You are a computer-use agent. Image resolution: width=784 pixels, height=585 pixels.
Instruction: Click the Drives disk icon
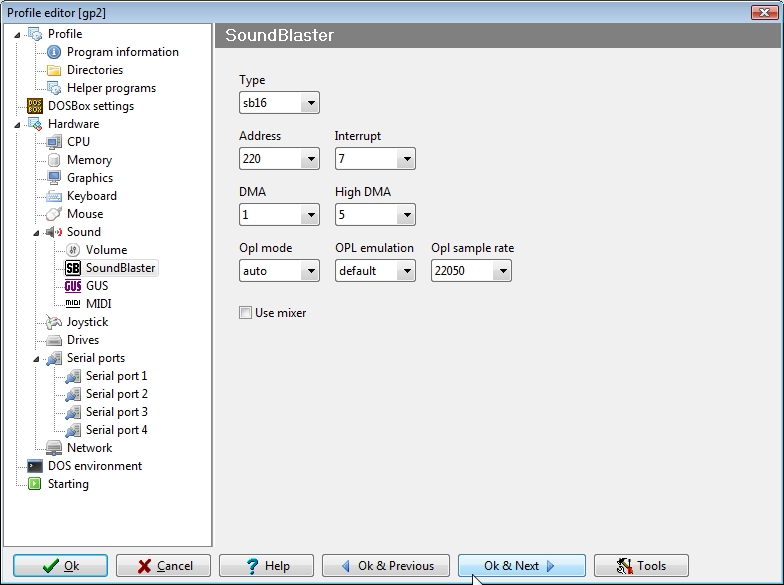pyautogui.click(x=54, y=340)
